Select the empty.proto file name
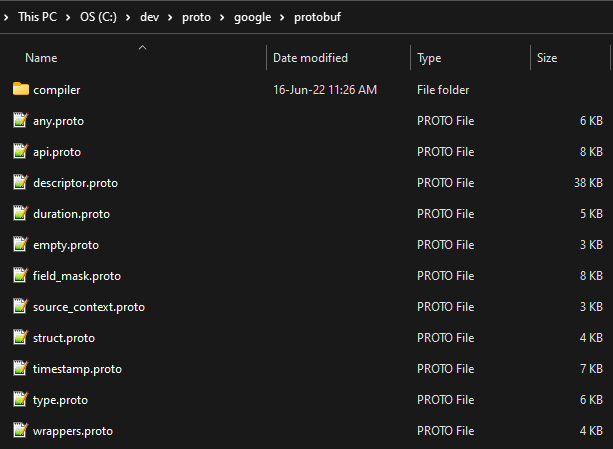613x449 pixels. (x=66, y=245)
